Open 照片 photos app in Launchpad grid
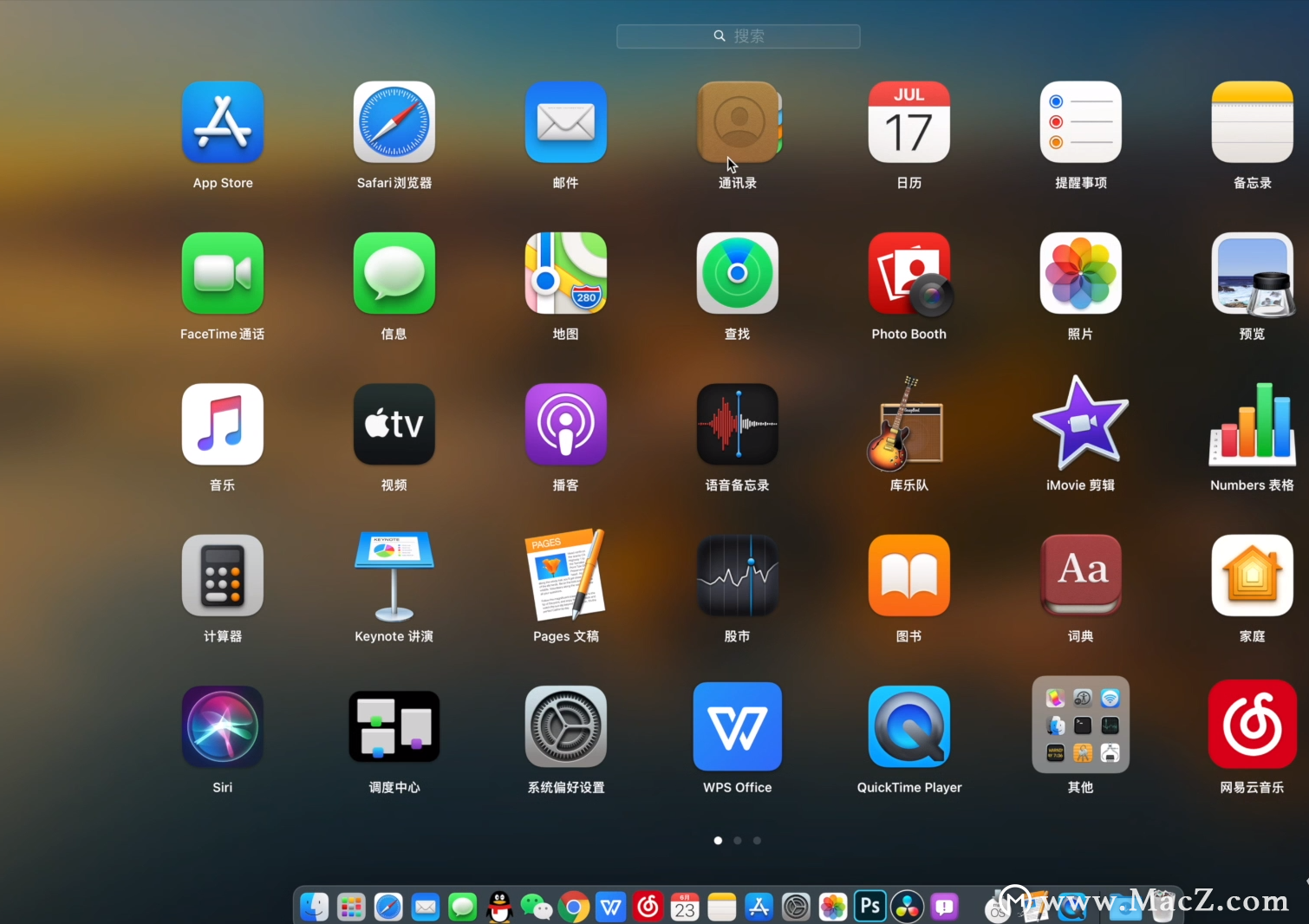The image size is (1309, 924). (1081, 273)
